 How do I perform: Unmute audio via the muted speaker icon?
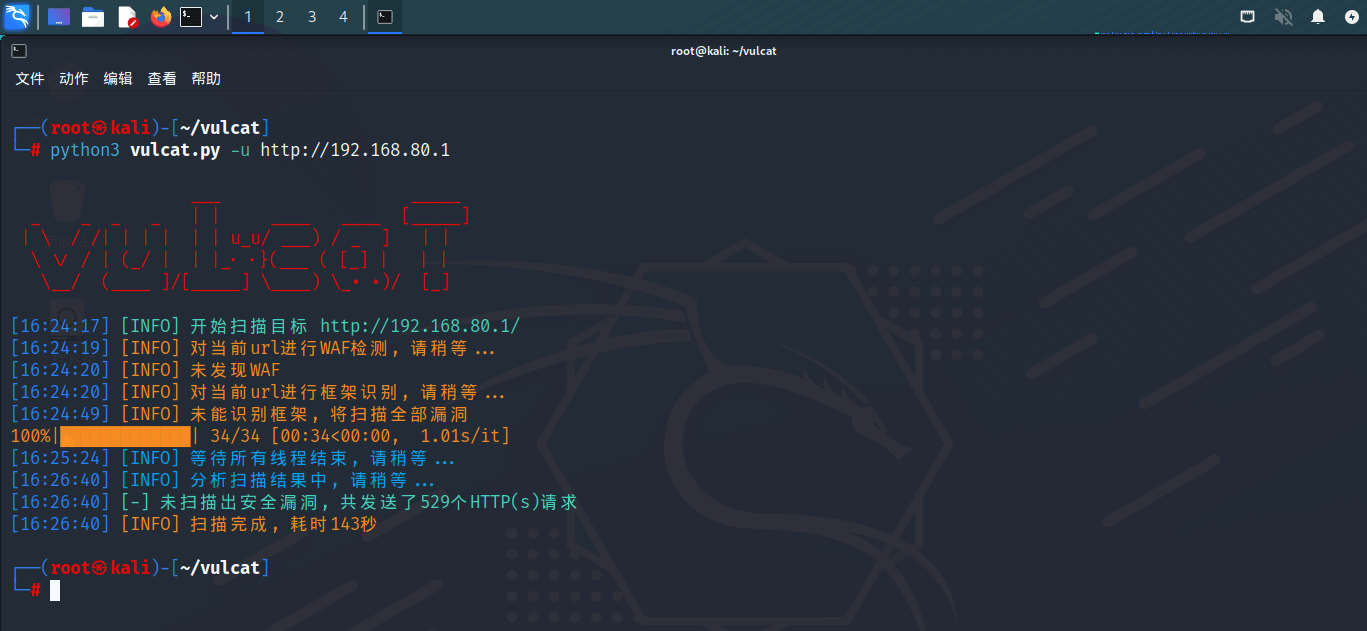pos(1283,16)
